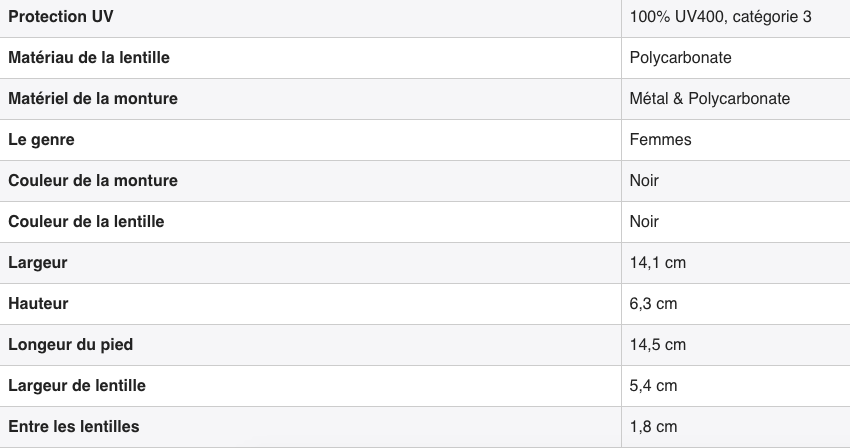
Task: Select "Noir" in the frame color row
Action: [644, 181]
